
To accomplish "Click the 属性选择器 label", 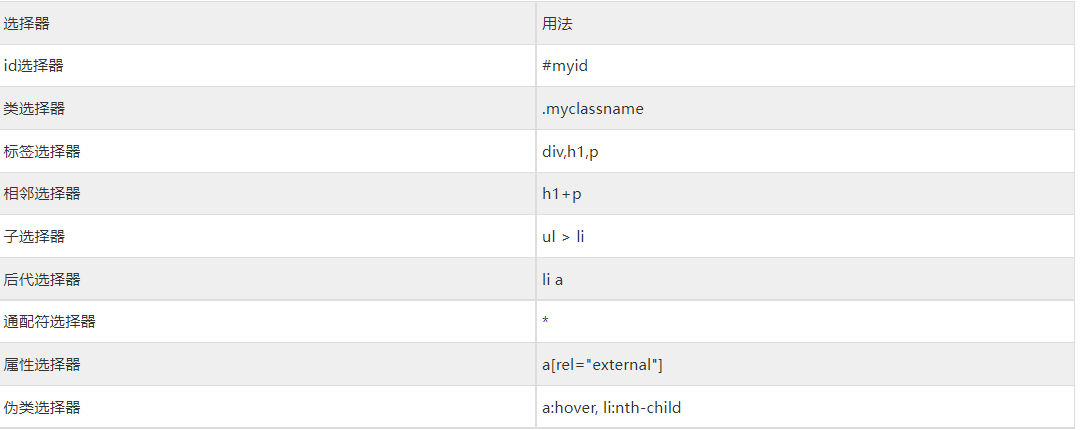I will pyautogui.click(x=42, y=365).
